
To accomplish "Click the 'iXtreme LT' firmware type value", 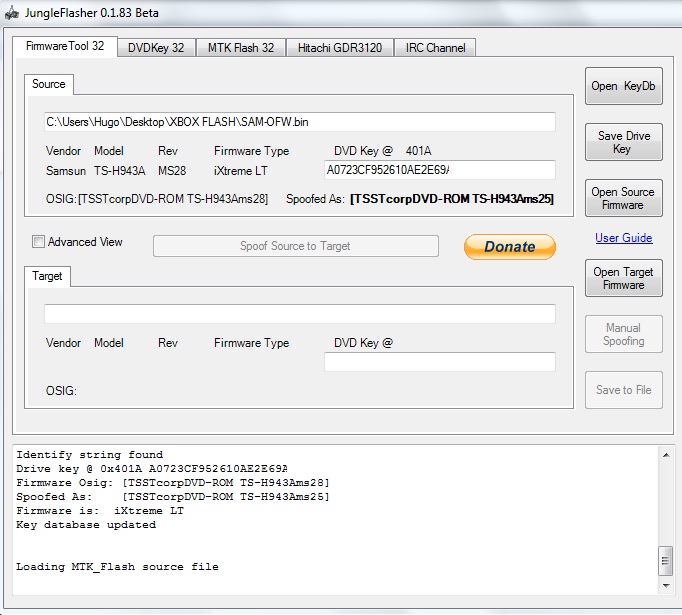I will click(241, 171).
